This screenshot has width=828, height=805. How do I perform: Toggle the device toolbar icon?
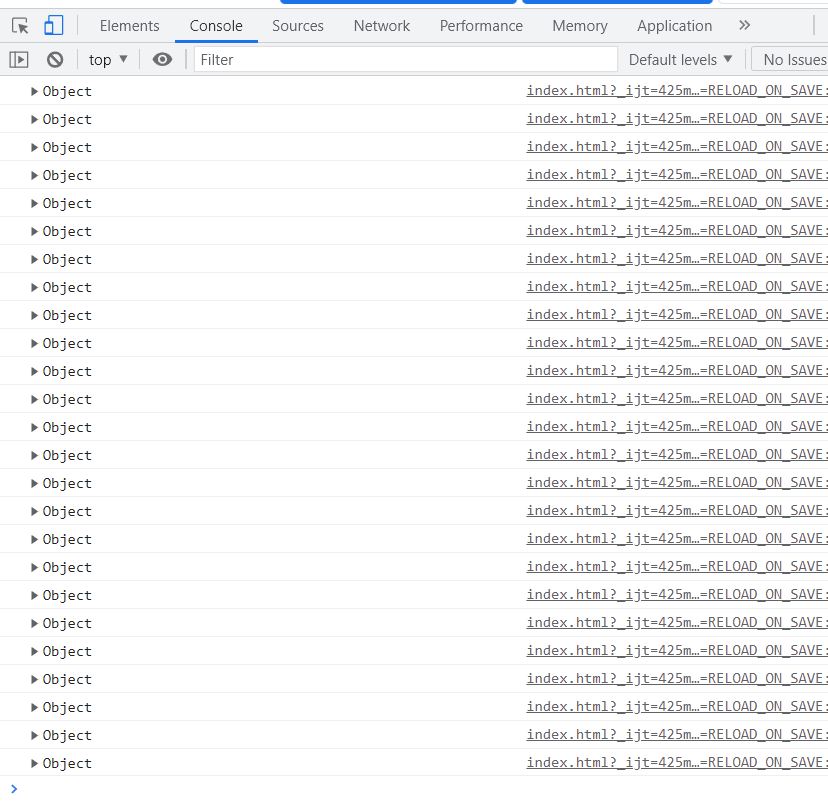tap(53, 25)
